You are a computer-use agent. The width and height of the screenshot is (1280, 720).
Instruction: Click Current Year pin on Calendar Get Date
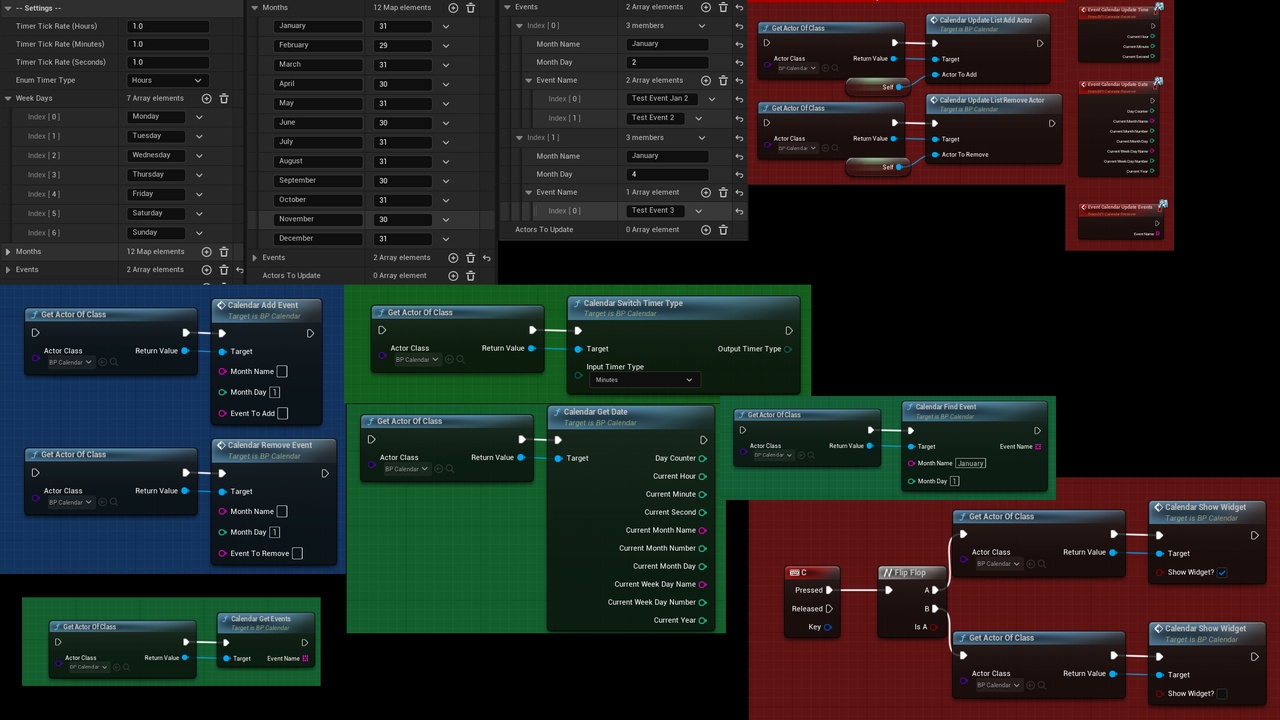click(703, 620)
